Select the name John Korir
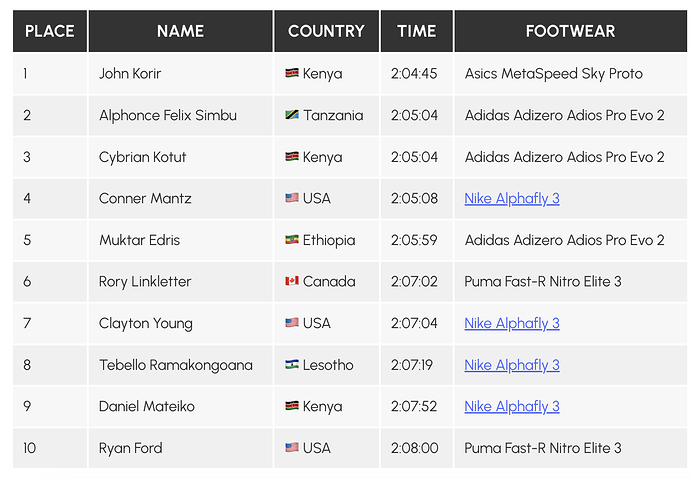Image resolution: width=690 pixels, height=479 pixels. [x=130, y=74]
